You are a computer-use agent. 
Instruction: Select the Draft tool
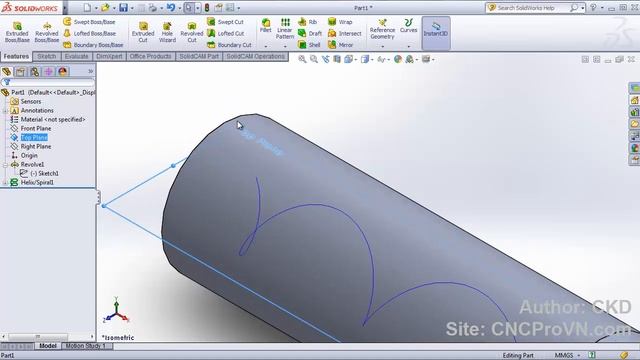(x=310, y=33)
